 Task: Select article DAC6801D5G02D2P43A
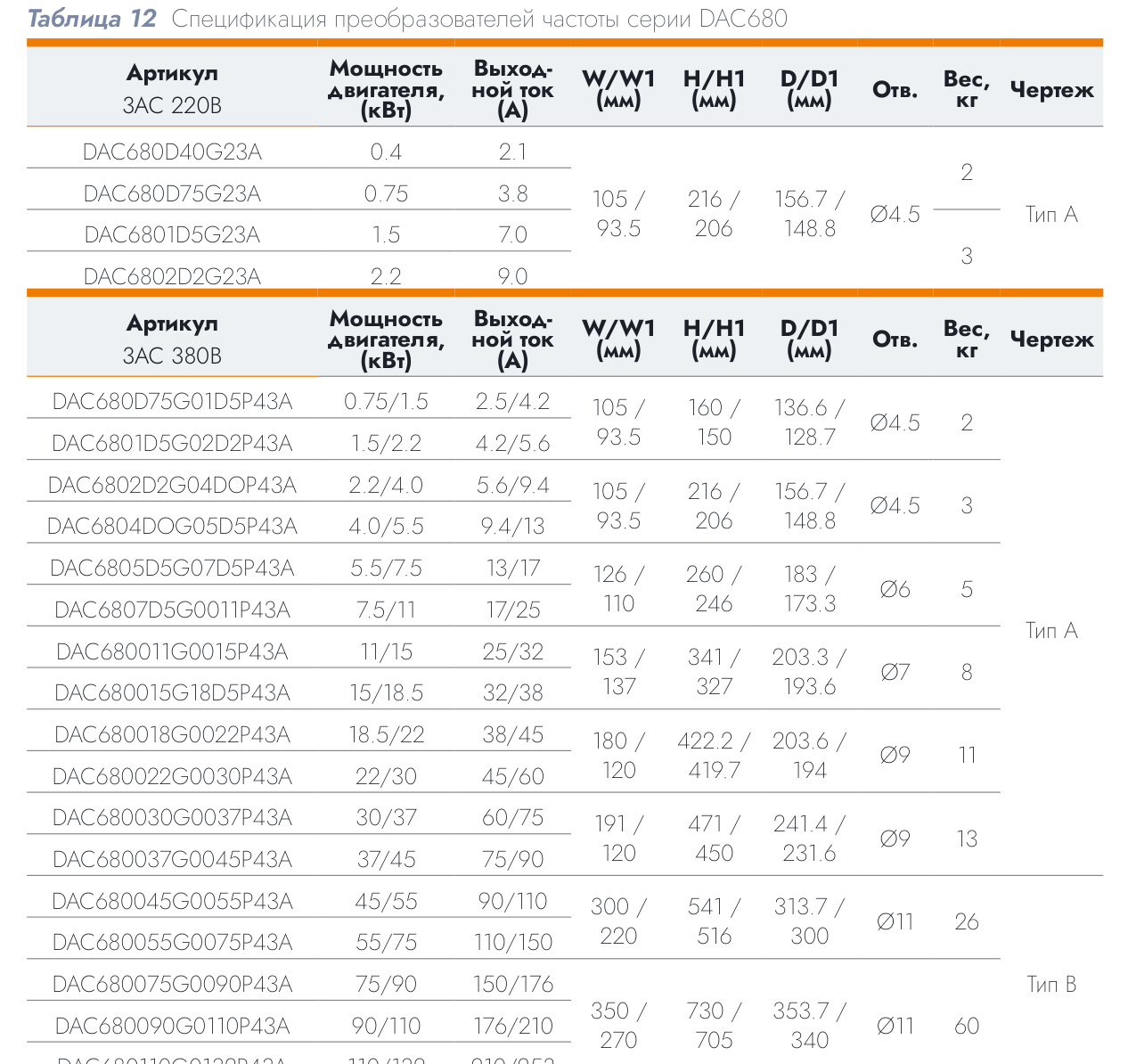[172, 444]
